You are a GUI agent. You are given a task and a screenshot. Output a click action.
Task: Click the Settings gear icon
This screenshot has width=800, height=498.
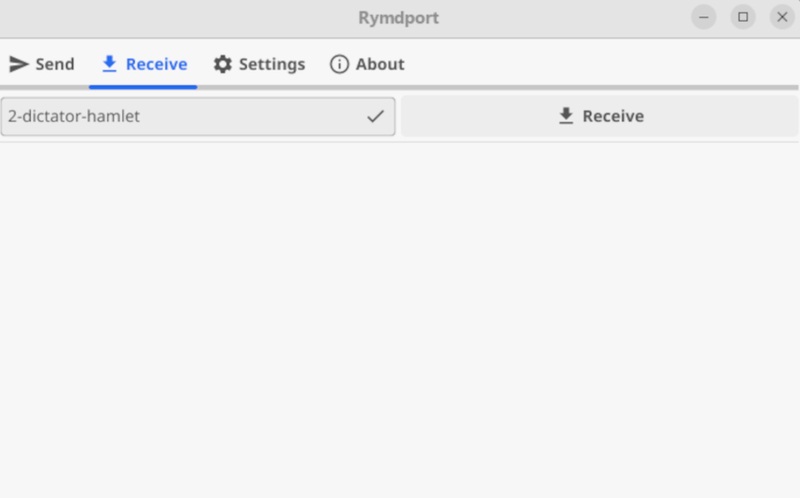point(222,64)
